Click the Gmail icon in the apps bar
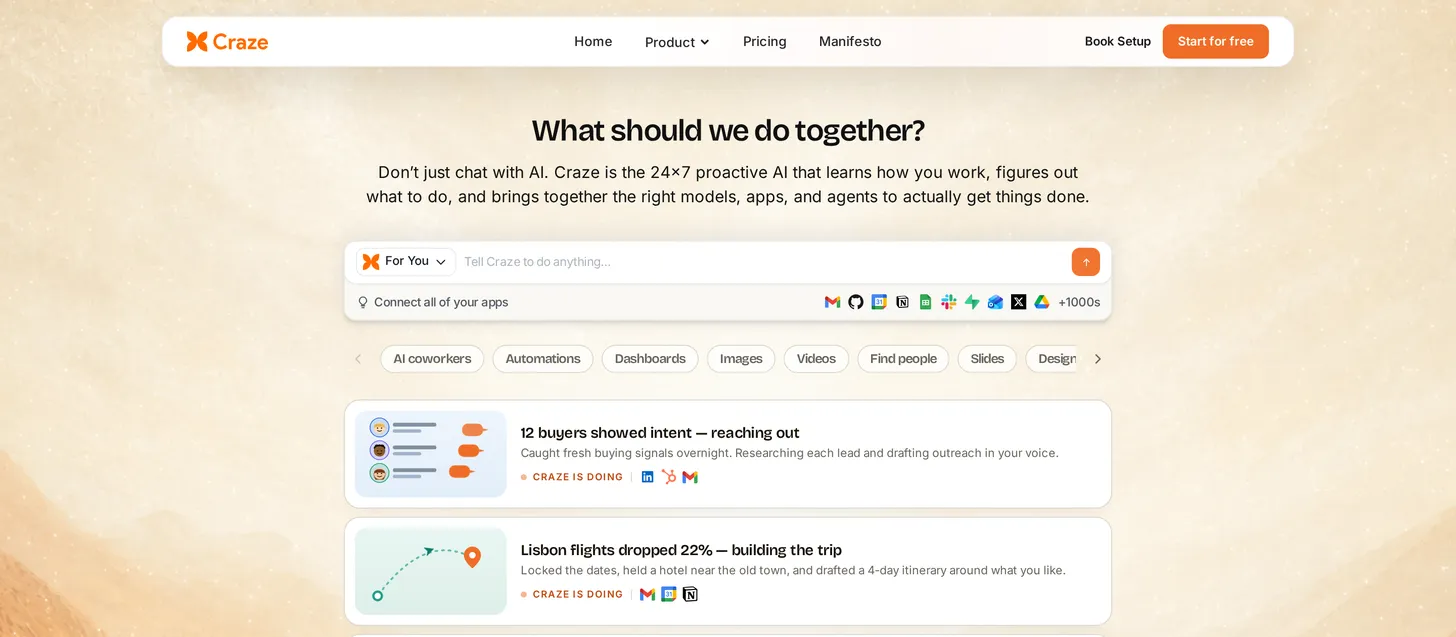The image size is (1456, 637). pyautogui.click(x=832, y=302)
